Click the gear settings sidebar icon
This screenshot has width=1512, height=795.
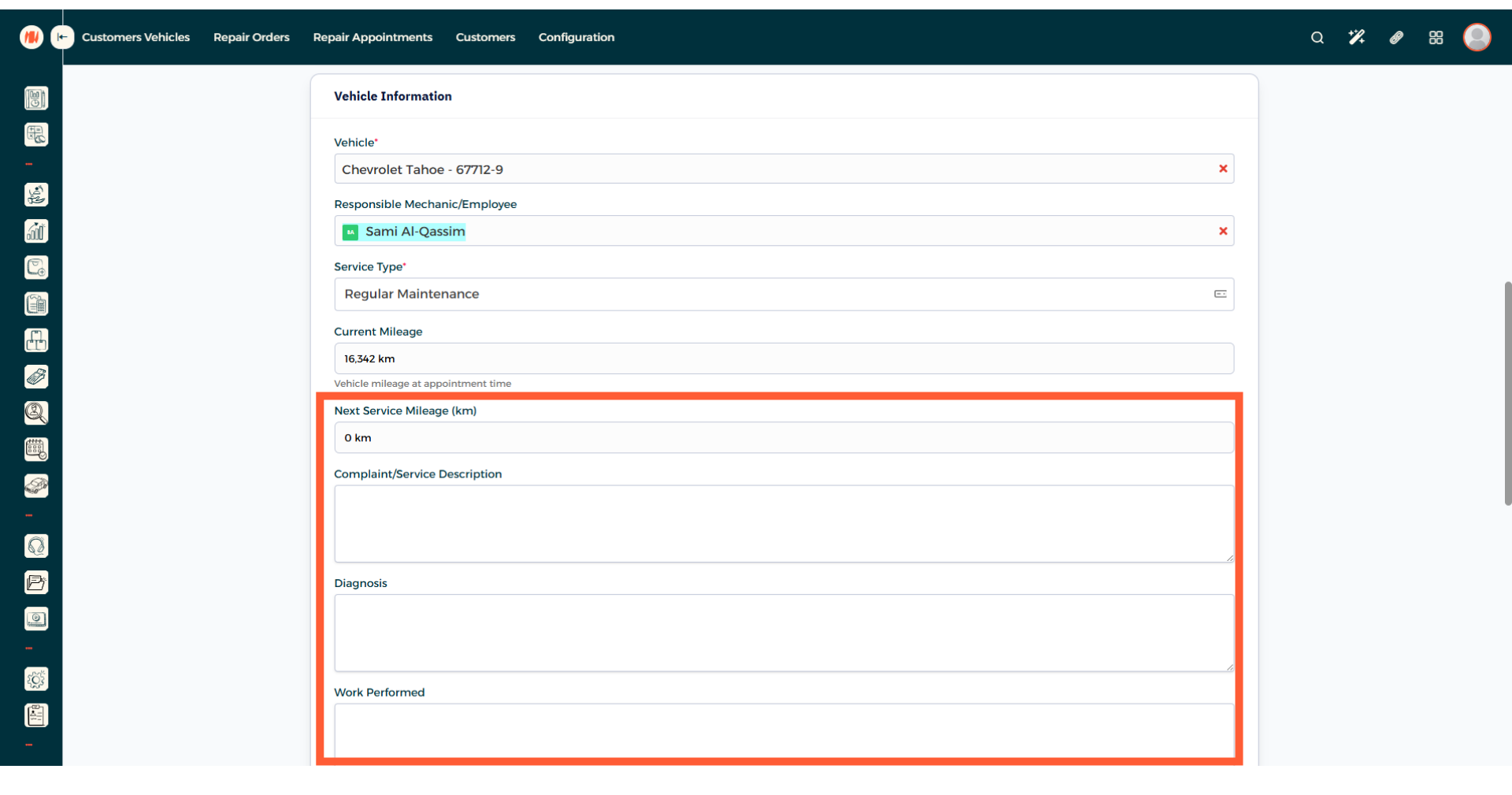tap(36, 679)
